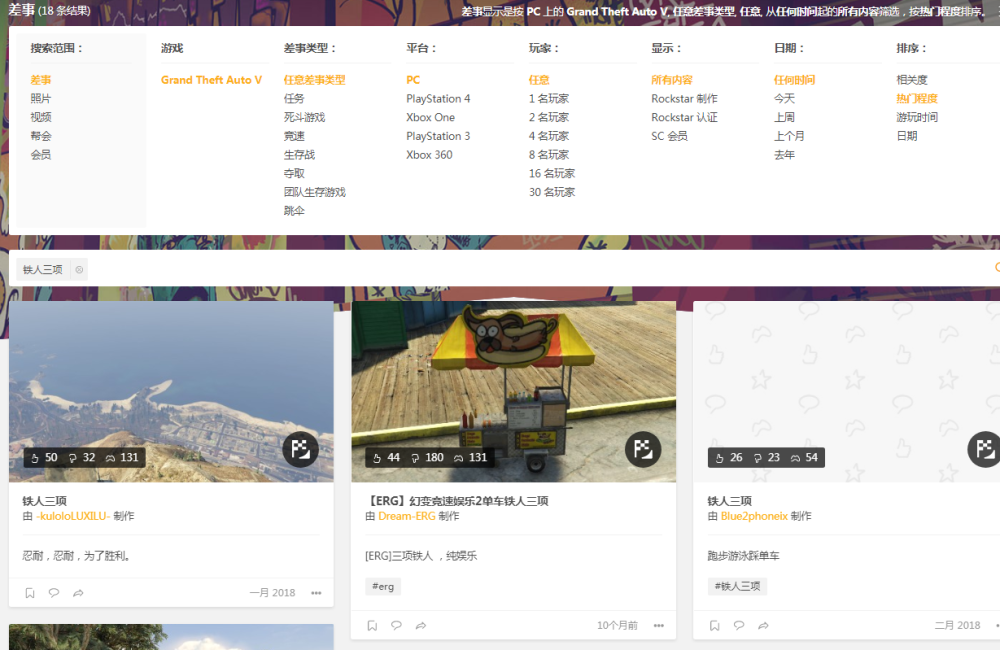This screenshot has width=1000, height=650.
Task: Sort the results by 游玩时间
Action: (x=916, y=117)
